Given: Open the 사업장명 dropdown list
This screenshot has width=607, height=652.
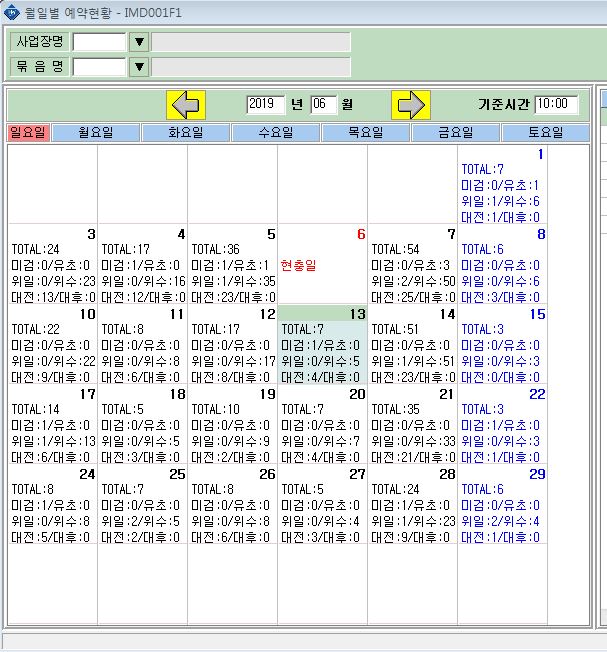Looking at the screenshot, I should pos(139,42).
